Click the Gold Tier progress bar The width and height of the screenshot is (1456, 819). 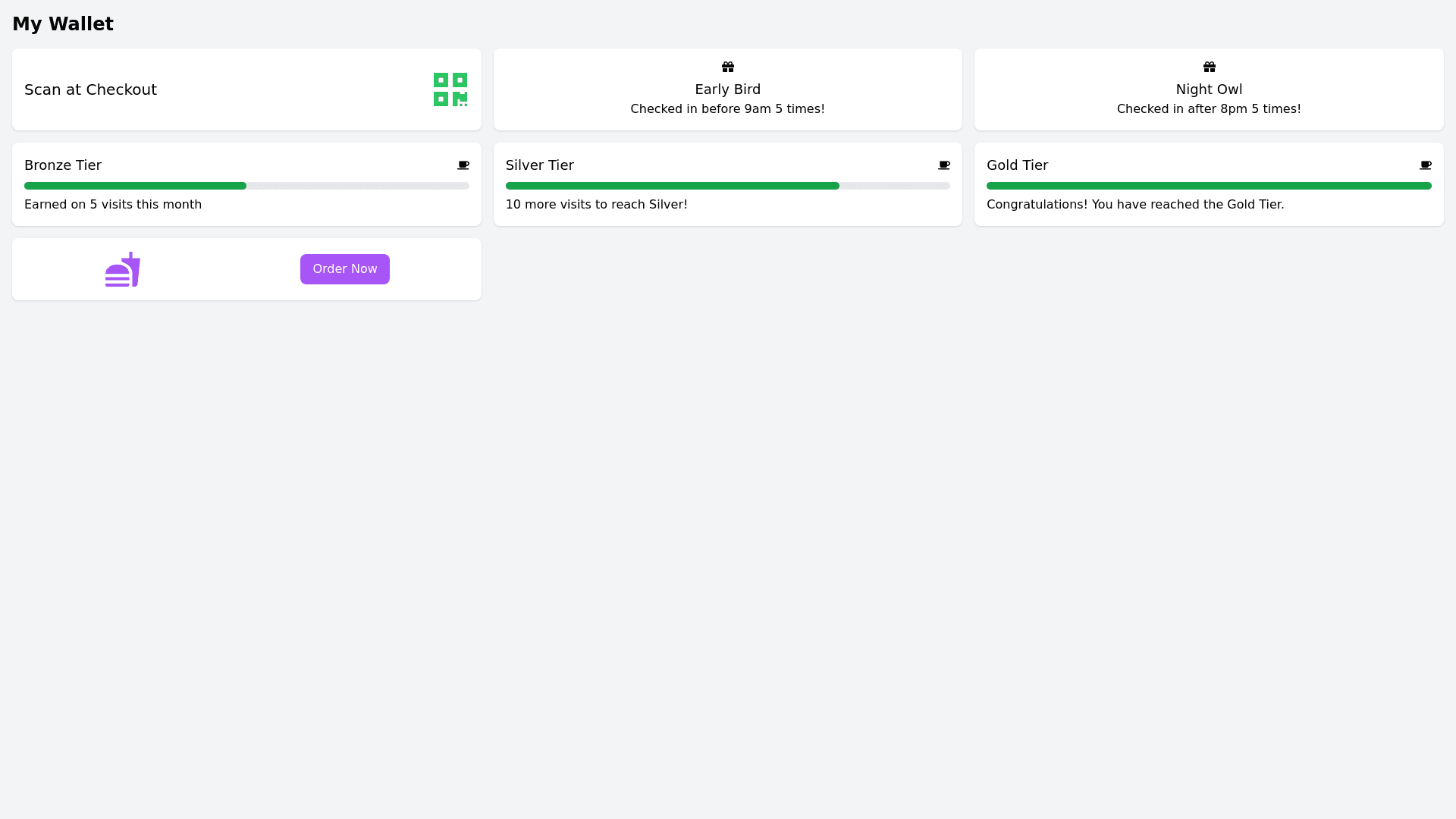[x=1209, y=186]
